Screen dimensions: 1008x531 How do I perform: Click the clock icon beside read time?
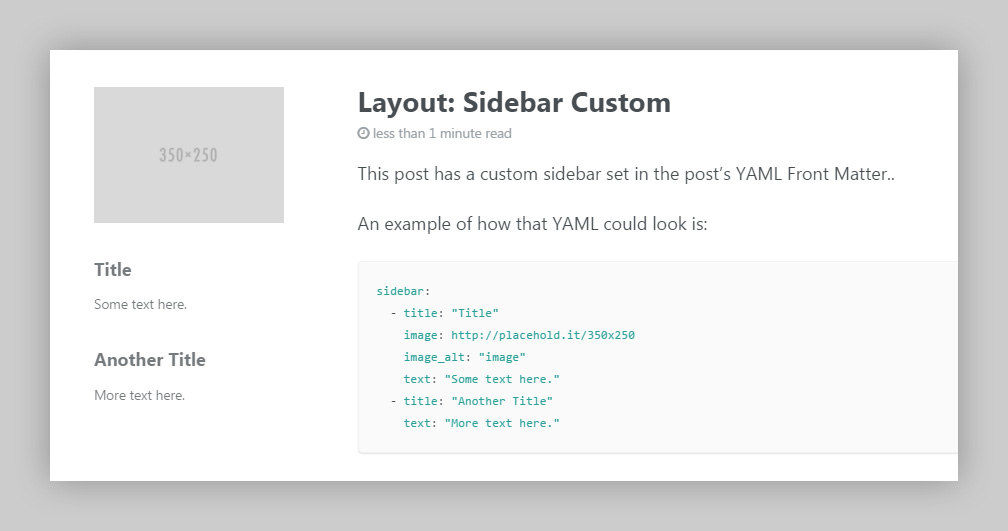[x=363, y=133]
